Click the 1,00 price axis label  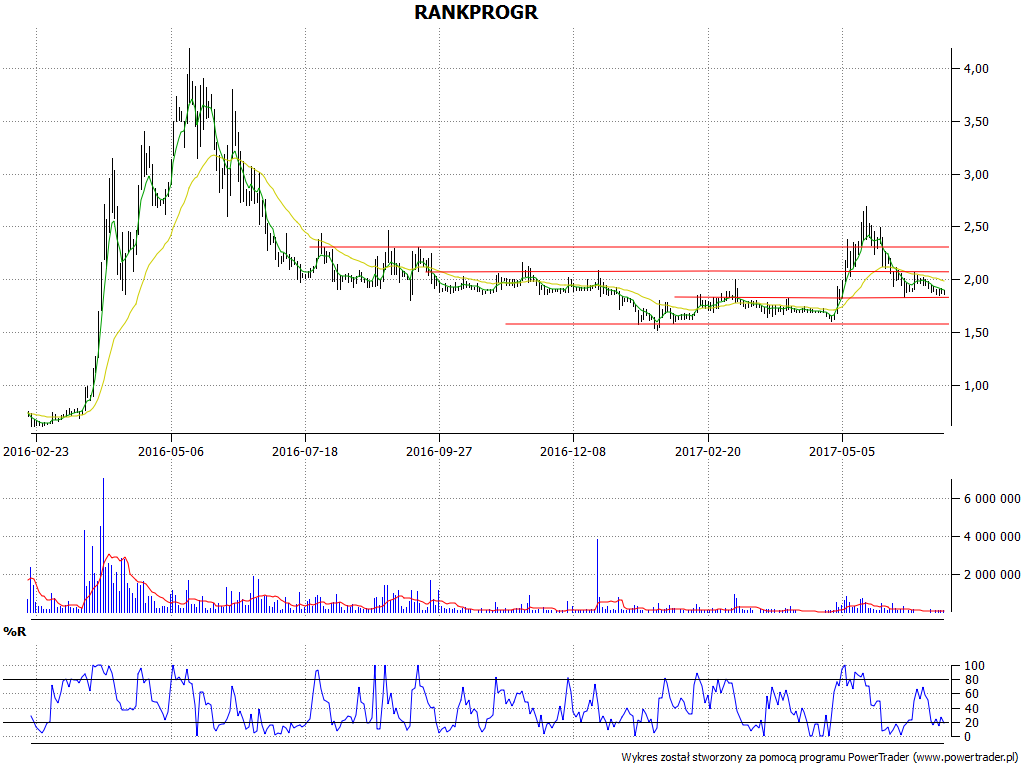point(978,385)
